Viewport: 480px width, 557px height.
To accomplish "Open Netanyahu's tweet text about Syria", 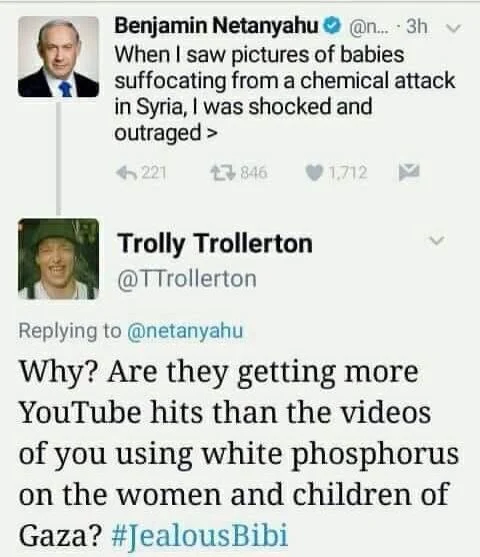I will (x=284, y=94).
